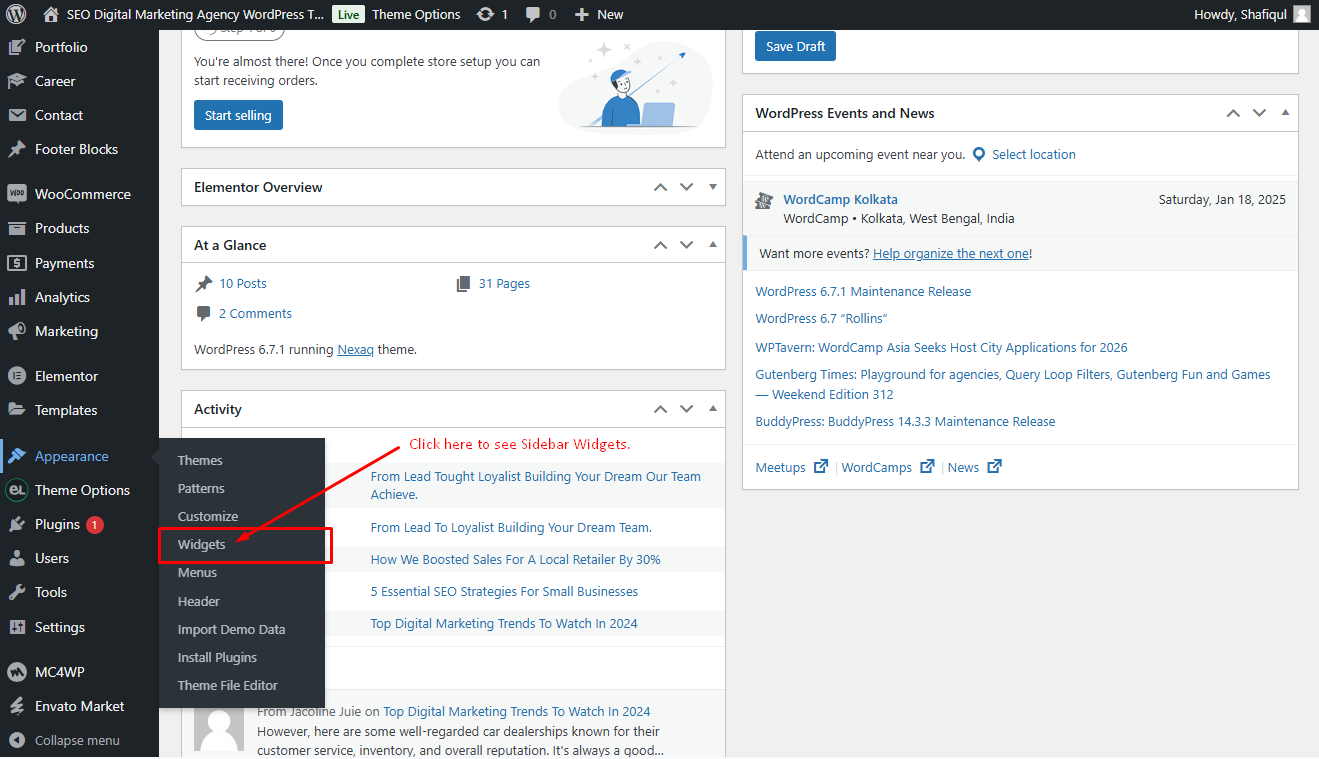The width and height of the screenshot is (1319, 759).
Task: Move At a Glance panel down
Action: click(x=686, y=245)
